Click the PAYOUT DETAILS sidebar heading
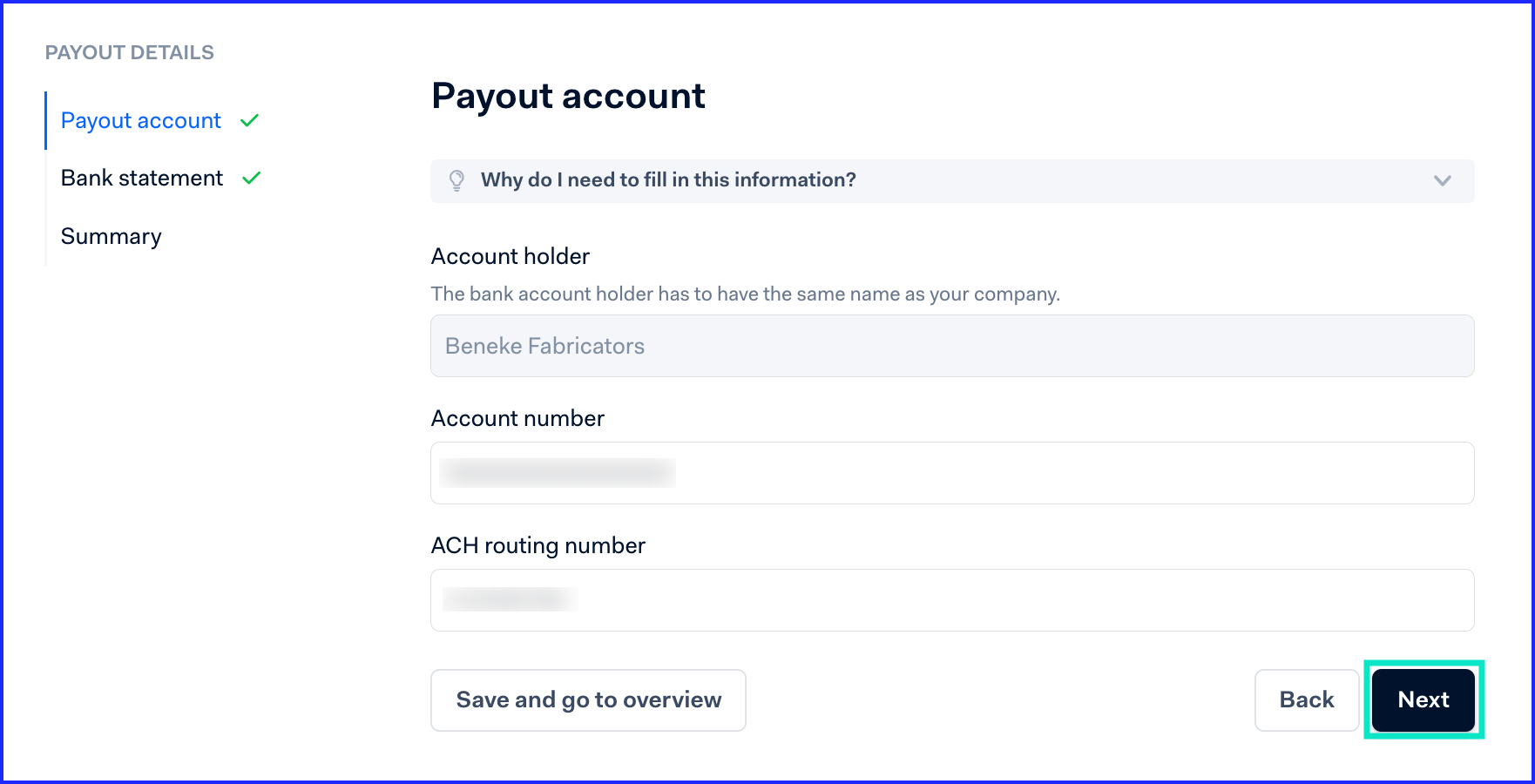 tap(130, 52)
